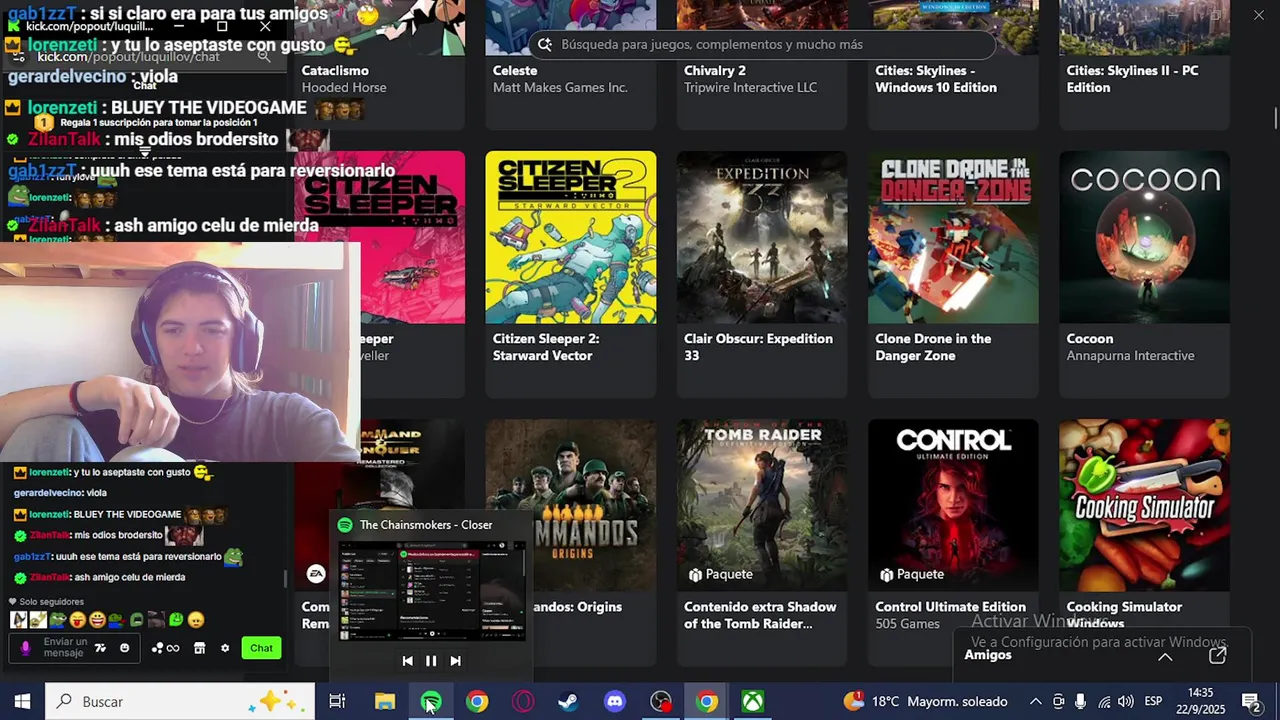Click the Solo seguidores label
This screenshot has height=720, width=1280.
point(46,602)
